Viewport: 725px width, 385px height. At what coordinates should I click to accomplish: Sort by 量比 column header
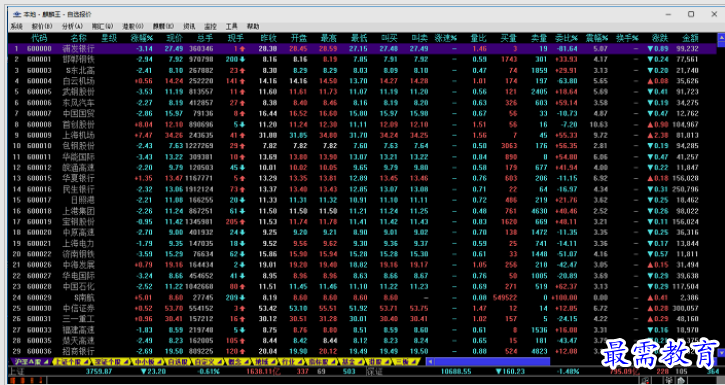[479, 38]
